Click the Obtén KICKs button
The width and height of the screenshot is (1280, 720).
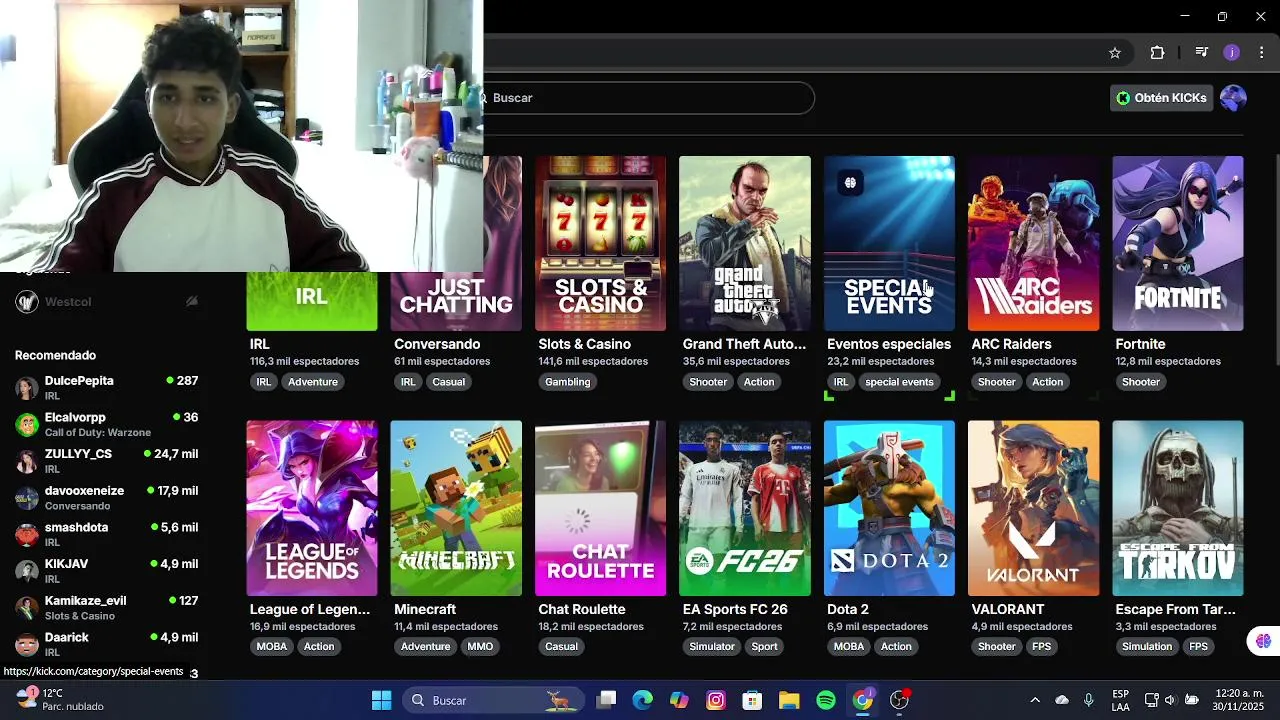click(x=1161, y=98)
